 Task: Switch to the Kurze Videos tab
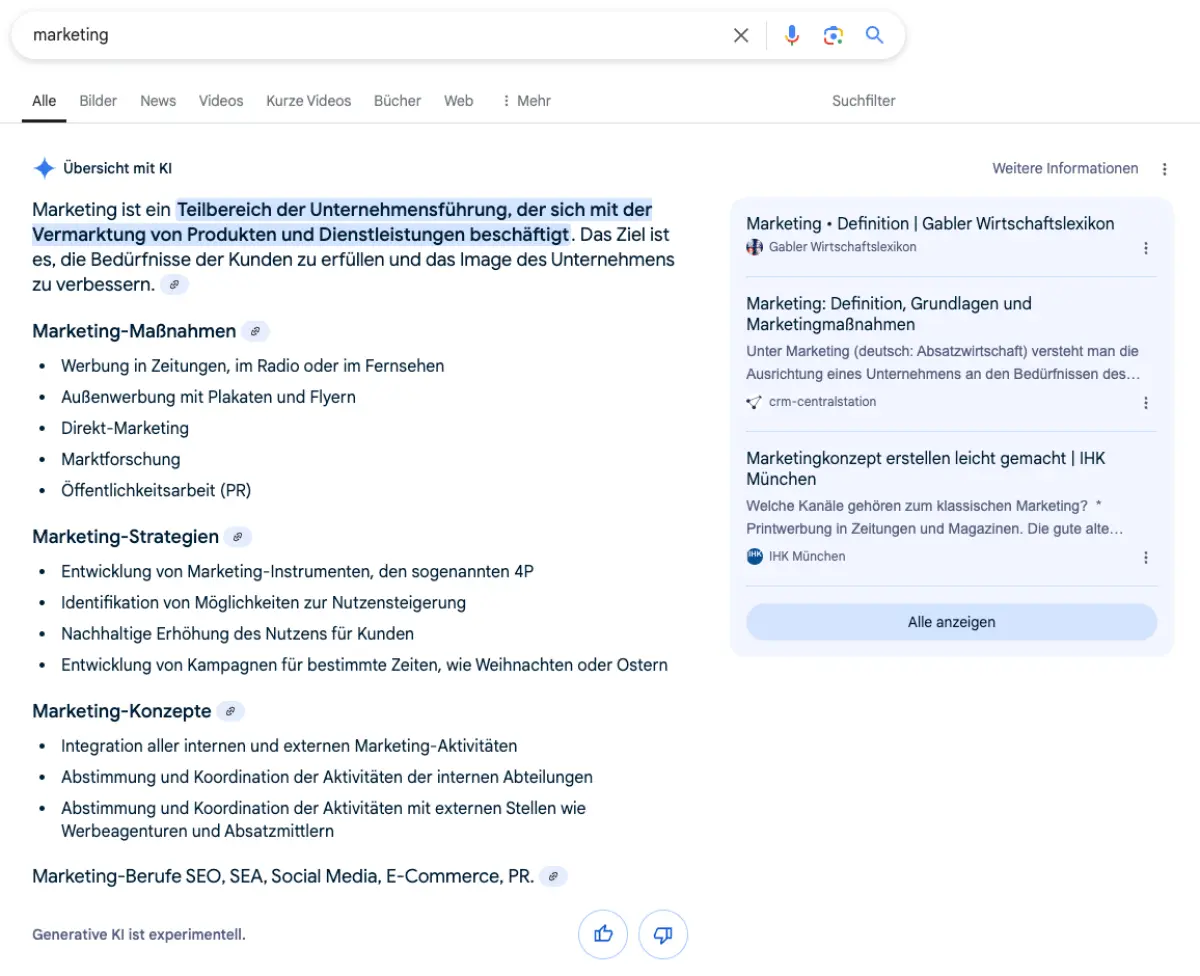(309, 101)
